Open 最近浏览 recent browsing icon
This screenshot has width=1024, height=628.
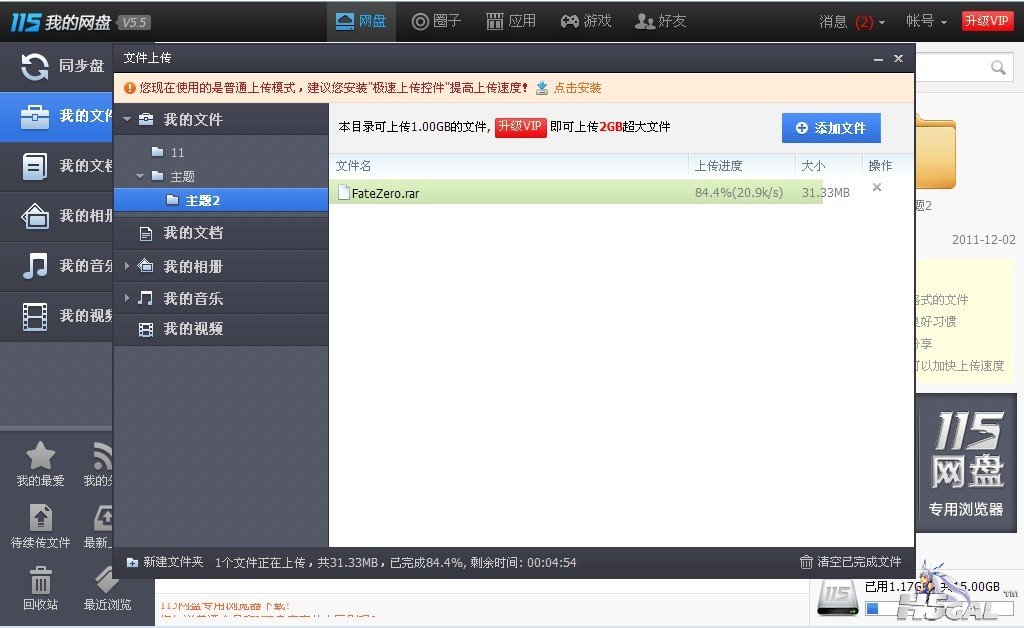pyautogui.click(x=107, y=580)
